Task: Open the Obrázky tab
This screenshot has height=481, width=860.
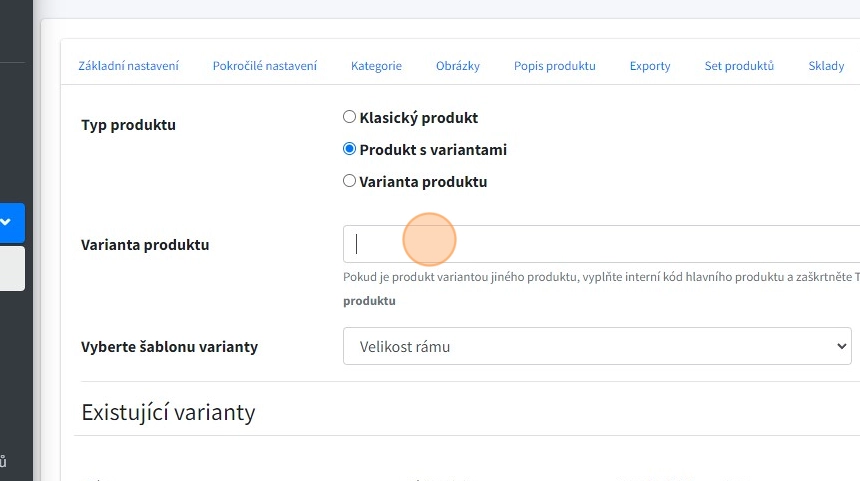Action: pos(458,66)
